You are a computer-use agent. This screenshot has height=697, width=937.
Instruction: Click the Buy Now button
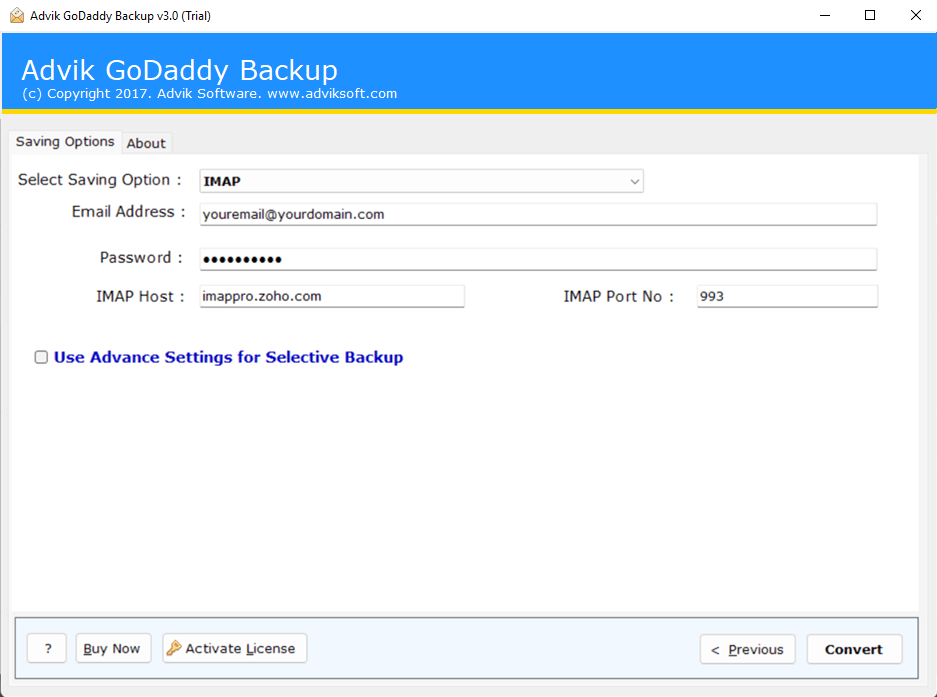(113, 649)
